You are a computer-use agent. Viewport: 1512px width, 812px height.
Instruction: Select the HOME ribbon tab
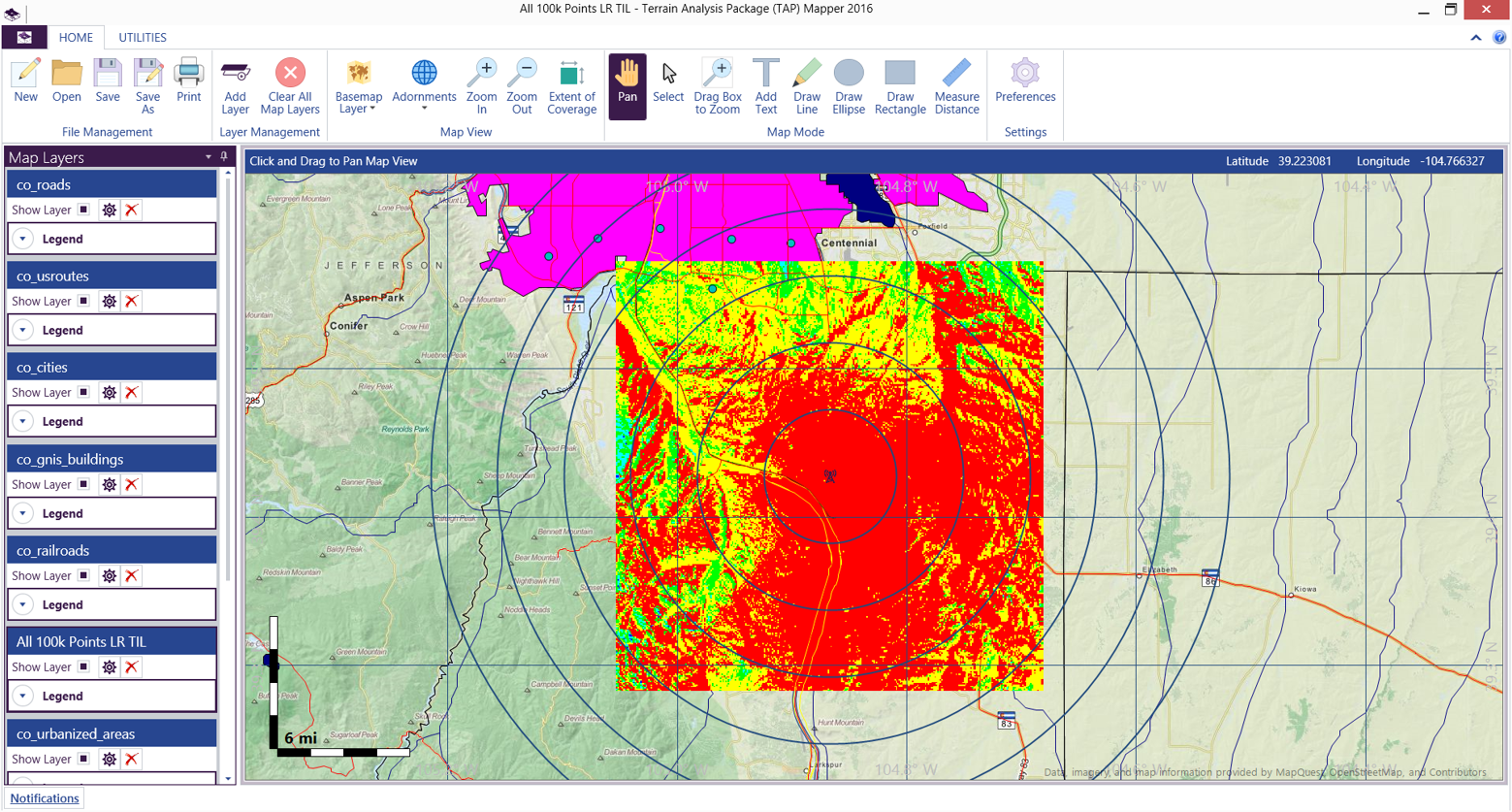[76, 38]
